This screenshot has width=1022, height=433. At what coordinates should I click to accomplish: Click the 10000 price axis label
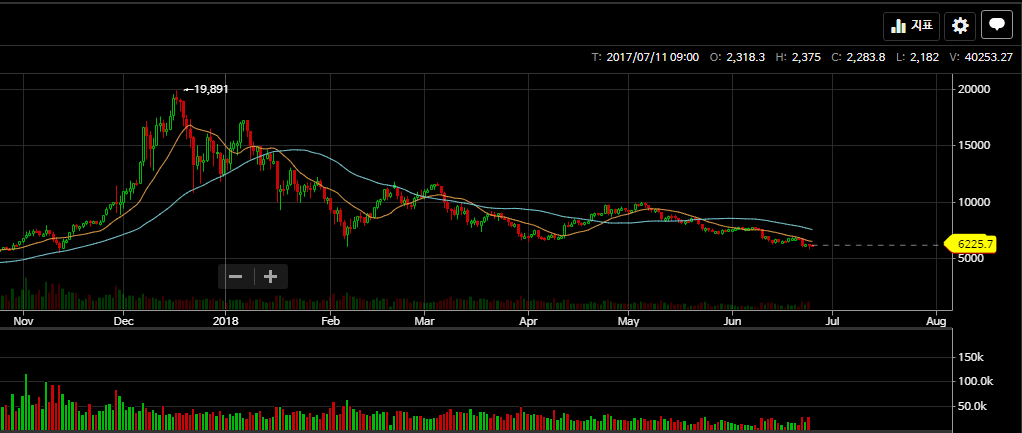(x=975, y=202)
